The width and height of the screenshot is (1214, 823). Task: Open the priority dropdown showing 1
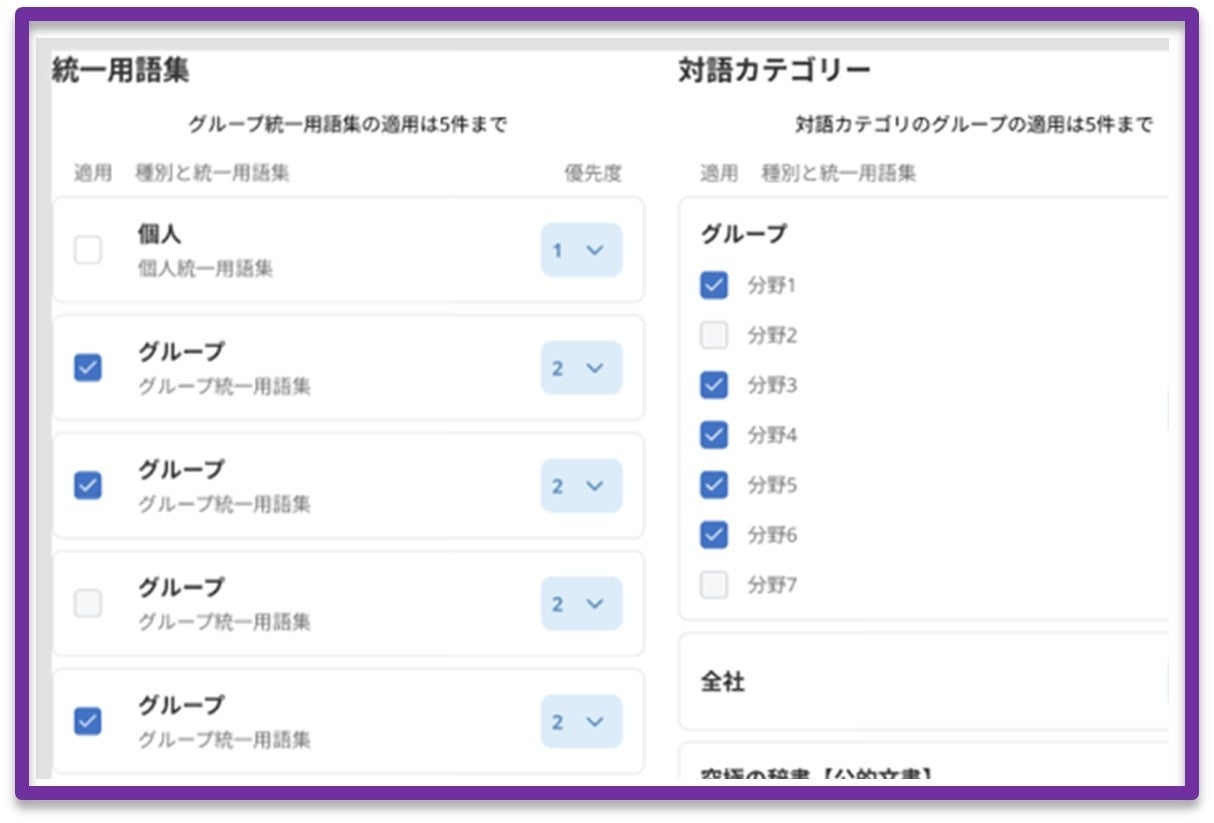581,250
